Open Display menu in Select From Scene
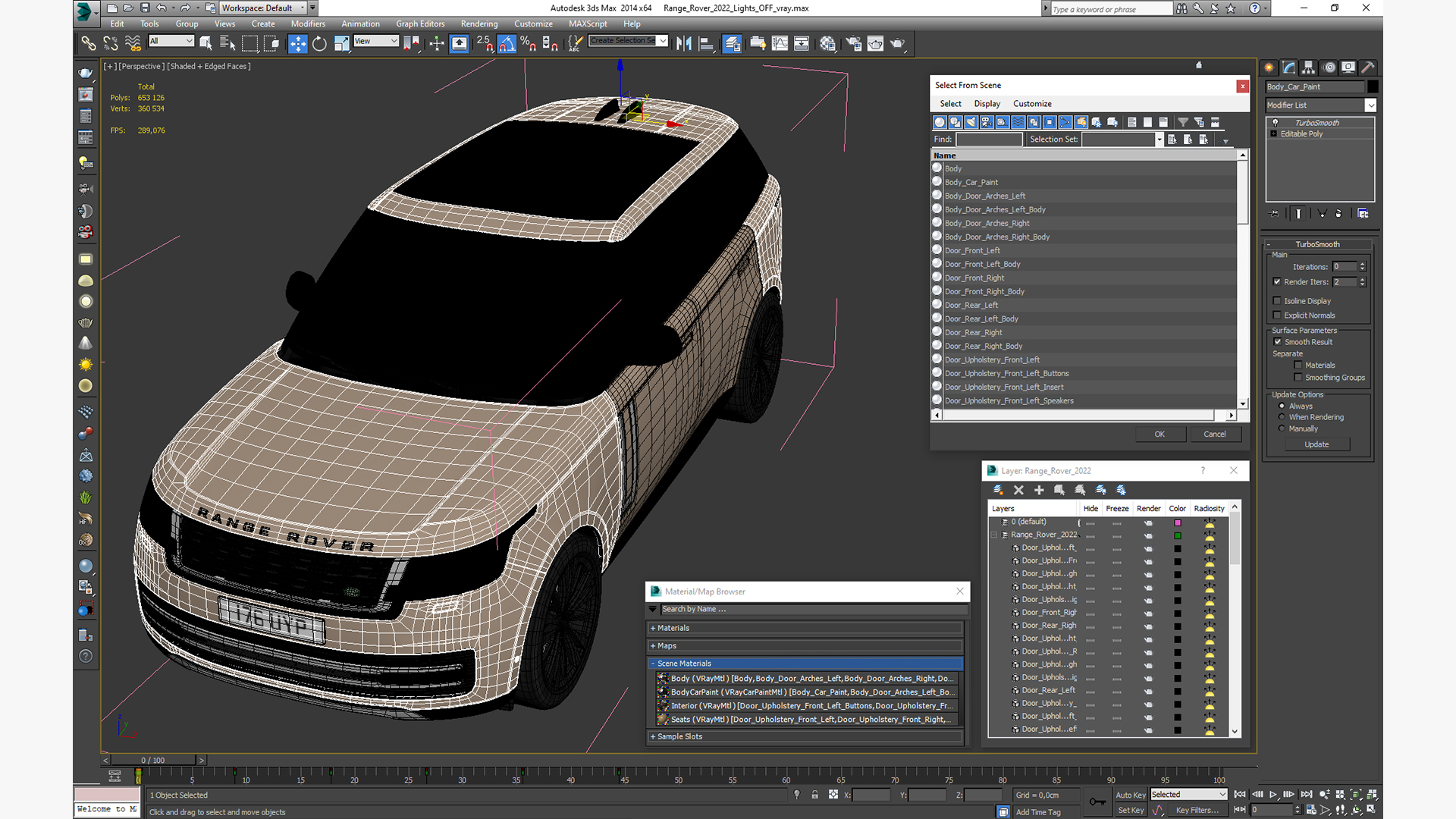 click(x=987, y=104)
